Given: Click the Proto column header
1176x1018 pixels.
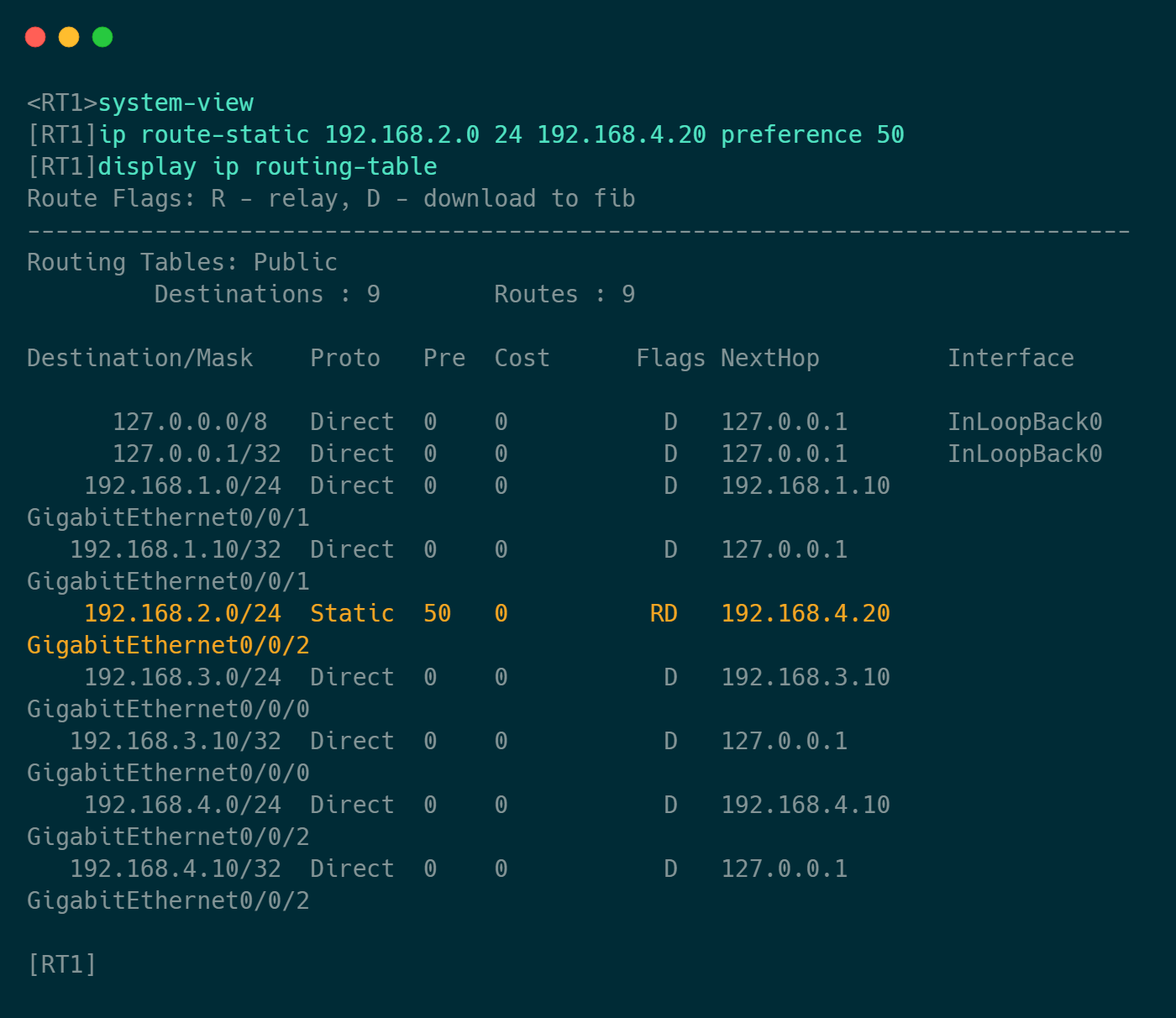Looking at the screenshot, I should coord(345,359).
